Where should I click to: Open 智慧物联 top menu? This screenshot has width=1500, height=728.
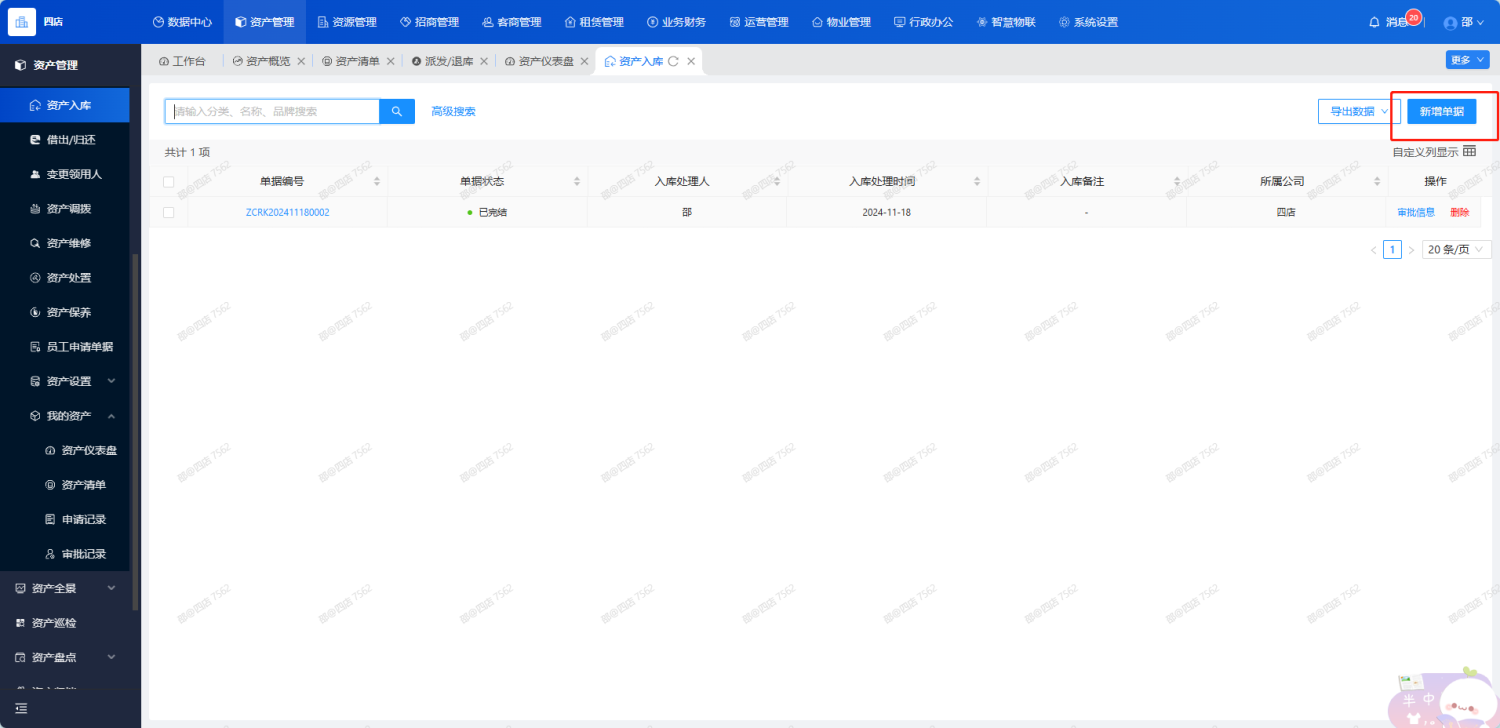click(1006, 22)
